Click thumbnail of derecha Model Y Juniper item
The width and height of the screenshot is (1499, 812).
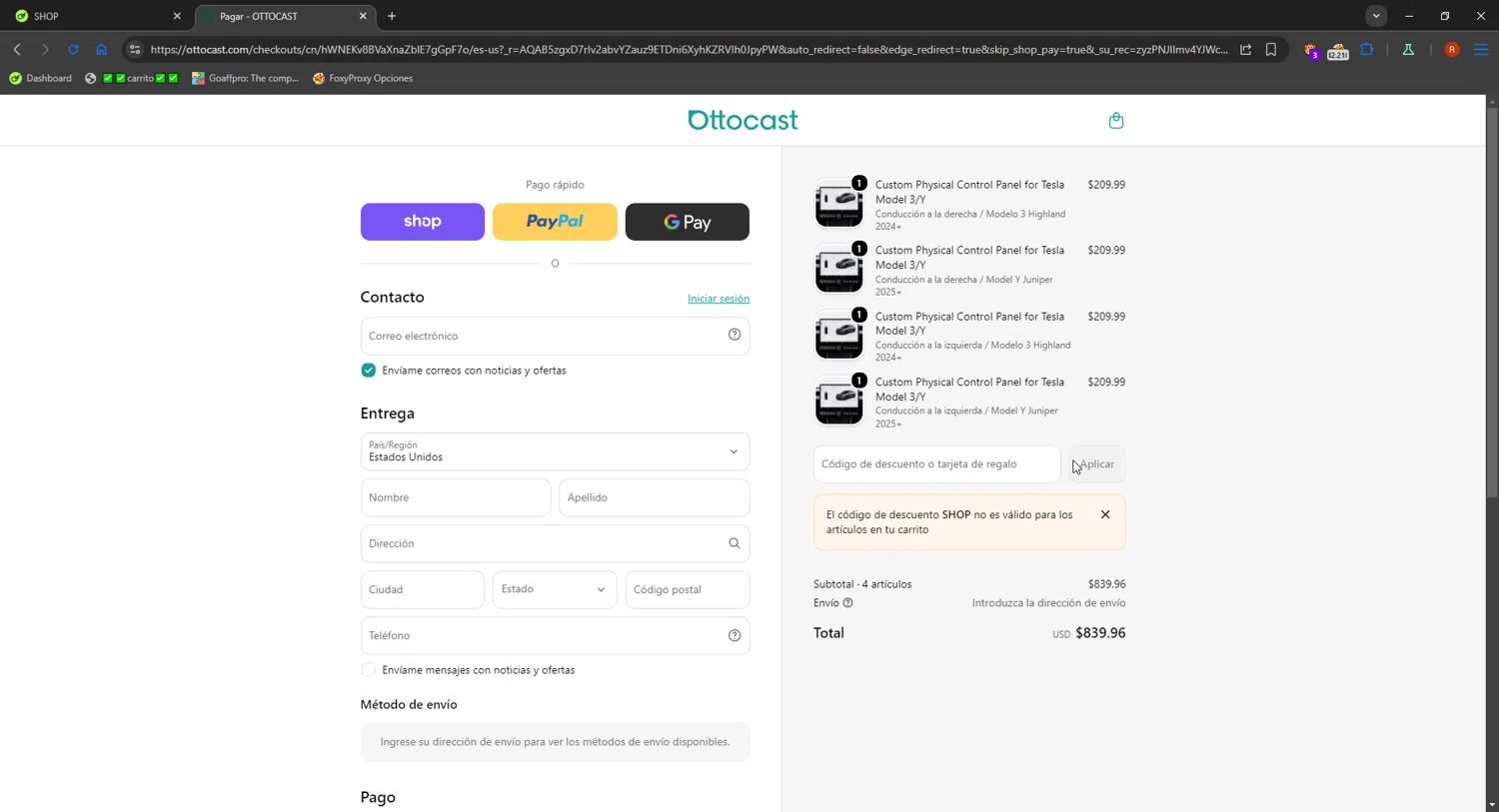pyautogui.click(x=839, y=269)
